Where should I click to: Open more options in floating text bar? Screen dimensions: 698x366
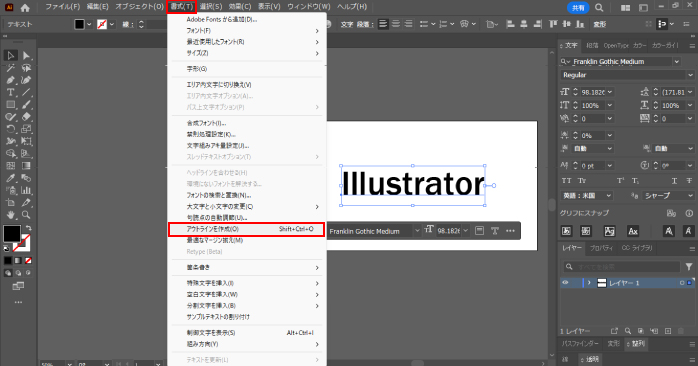coord(510,231)
